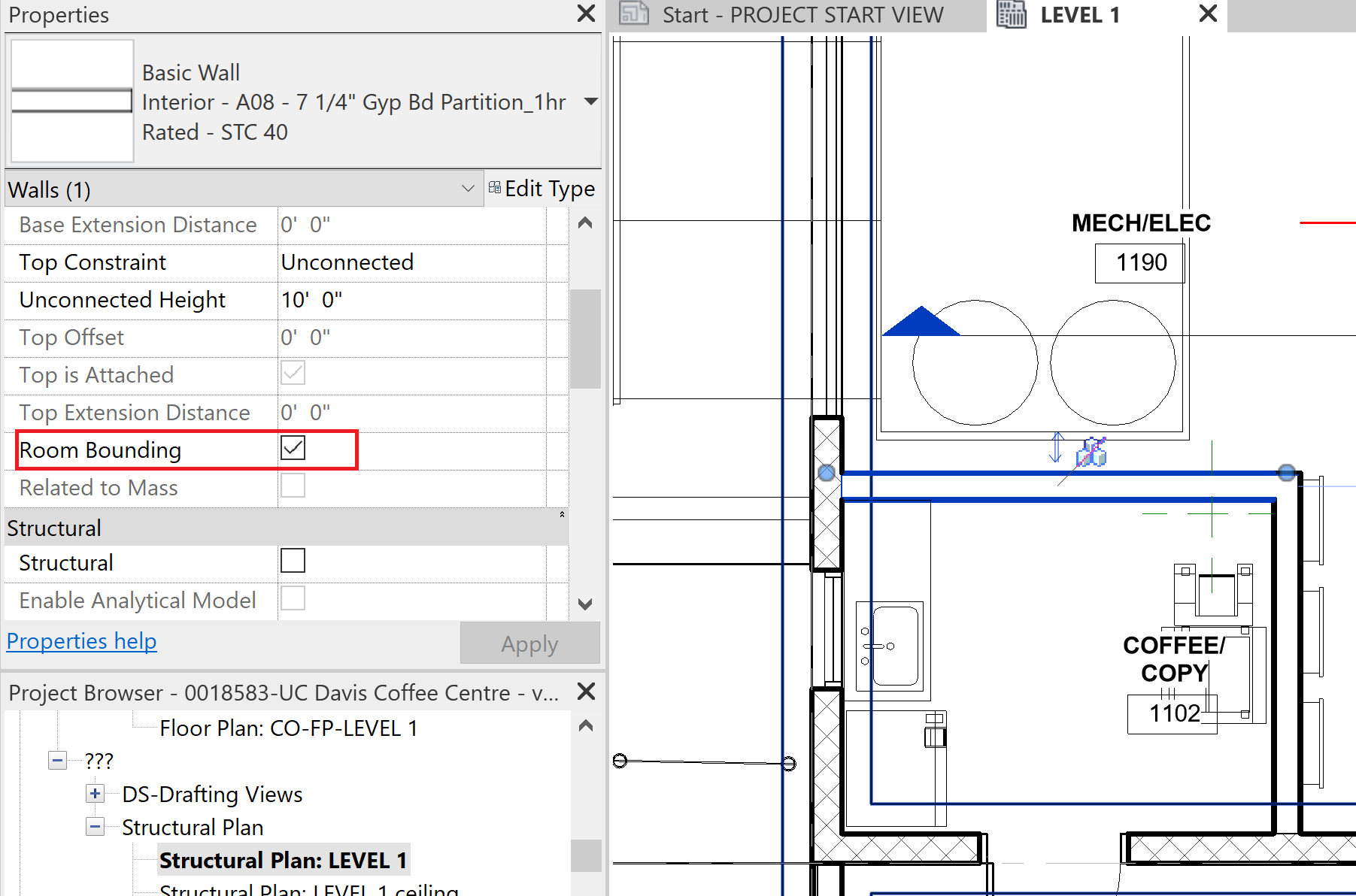Click the Apply button
Screen dimensions: 1356x896
[x=530, y=643]
